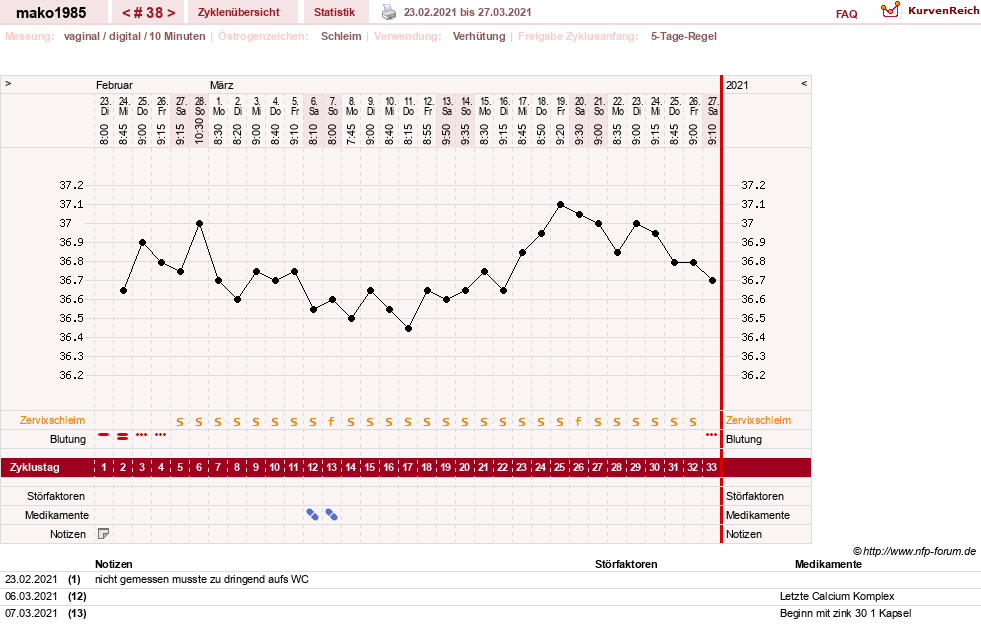
Task: Click the medication pill icon on day 12
Action: click(312, 515)
